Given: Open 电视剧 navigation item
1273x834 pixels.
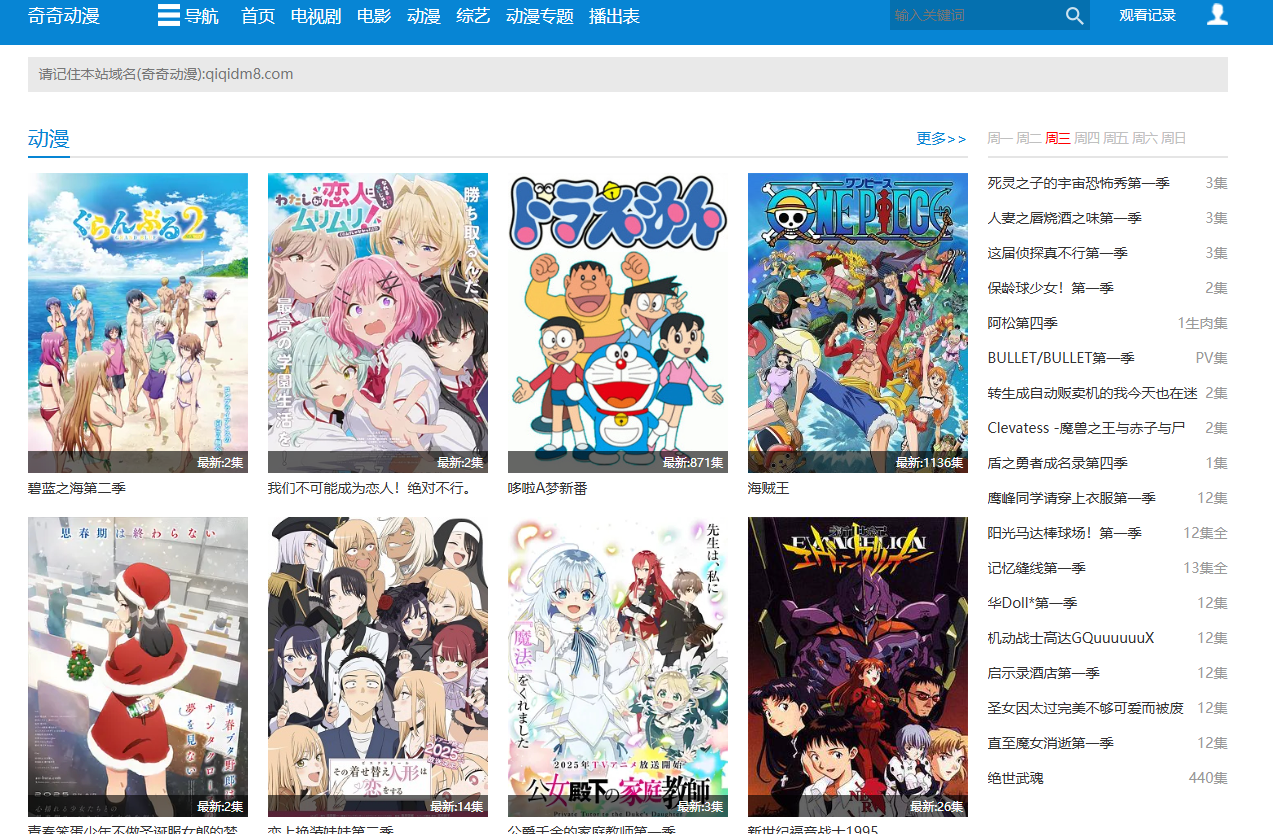Looking at the screenshot, I should point(316,16).
